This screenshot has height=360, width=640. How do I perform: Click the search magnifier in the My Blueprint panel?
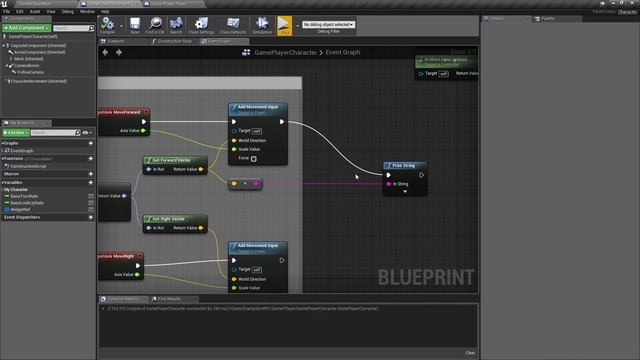click(x=78, y=133)
